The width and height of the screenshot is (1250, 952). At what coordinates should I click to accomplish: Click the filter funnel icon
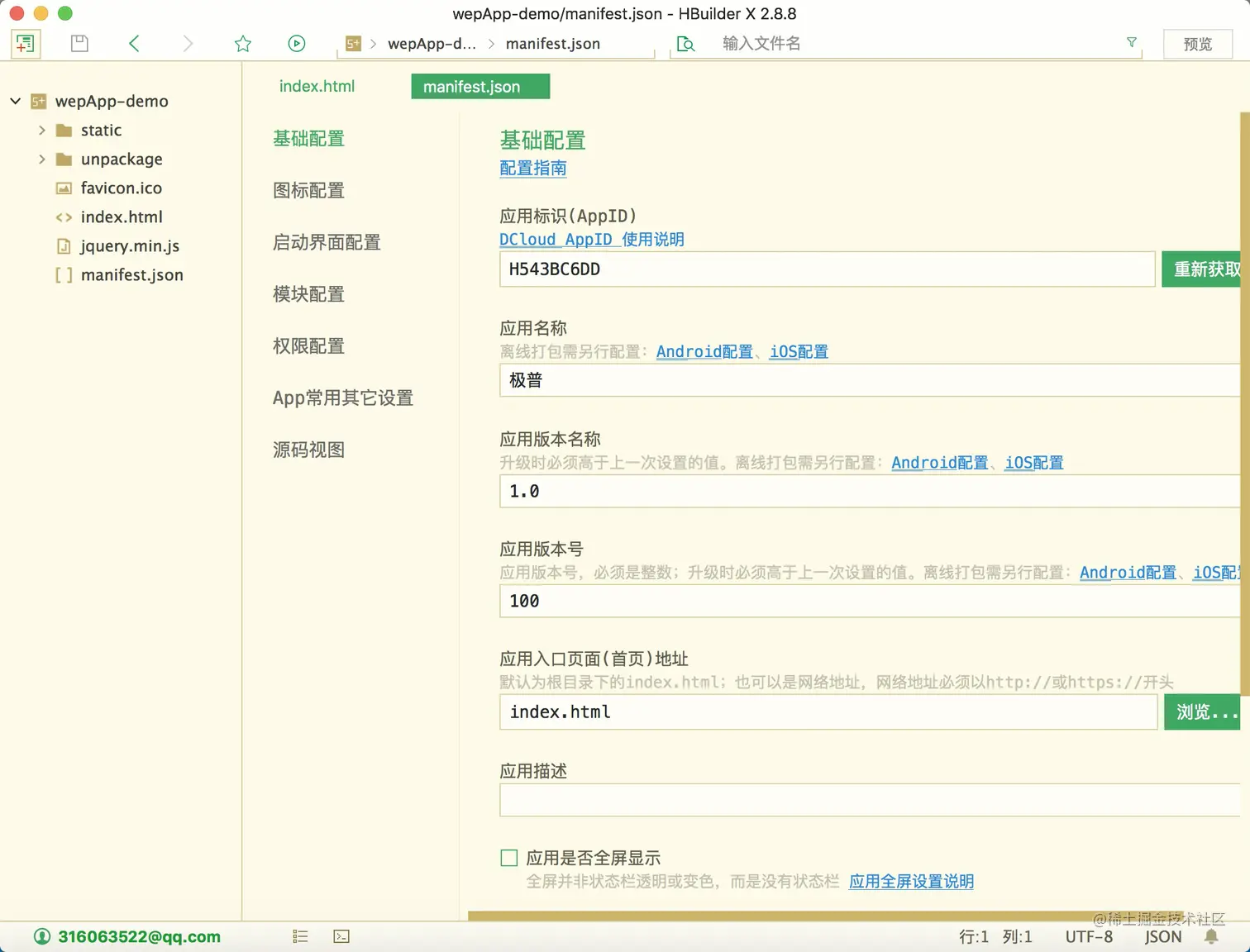pyautogui.click(x=1132, y=42)
